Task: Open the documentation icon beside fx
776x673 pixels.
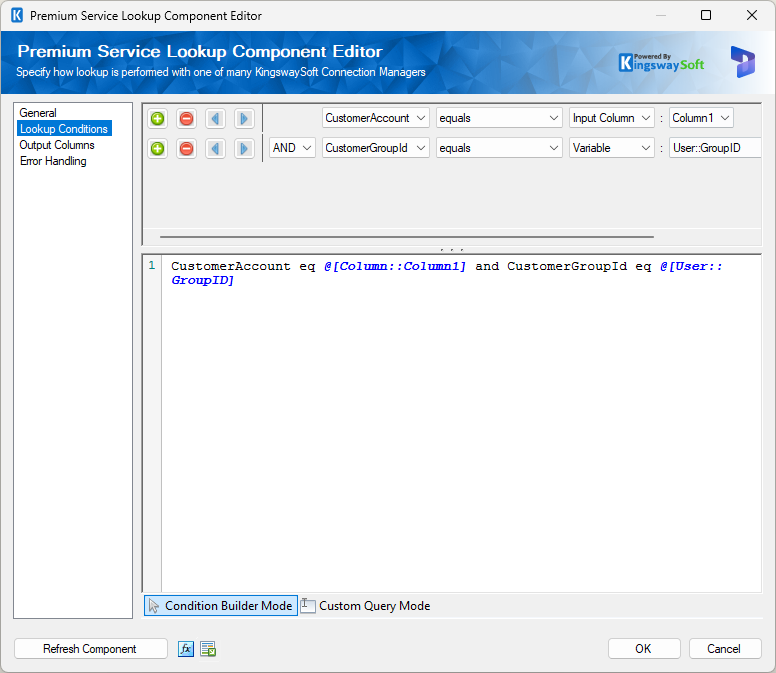Action: click(208, 649)
